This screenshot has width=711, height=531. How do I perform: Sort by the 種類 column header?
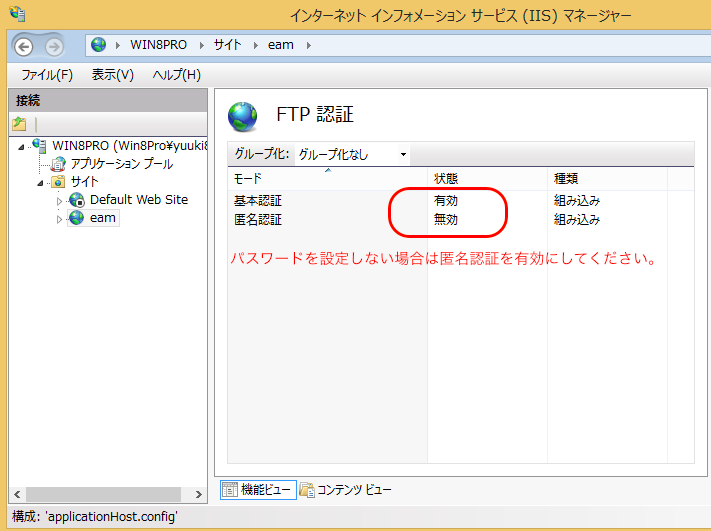tap(608, 179)
